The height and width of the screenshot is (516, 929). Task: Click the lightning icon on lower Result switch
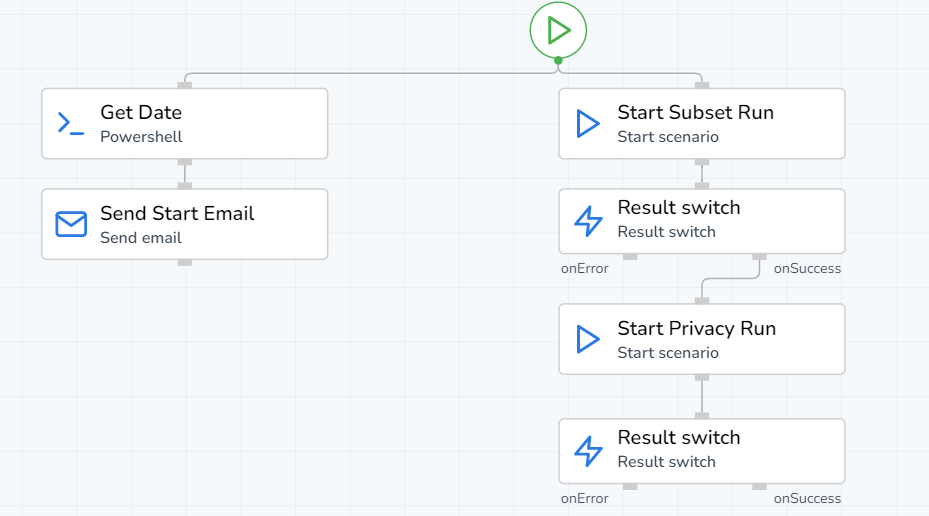point(588,451)
